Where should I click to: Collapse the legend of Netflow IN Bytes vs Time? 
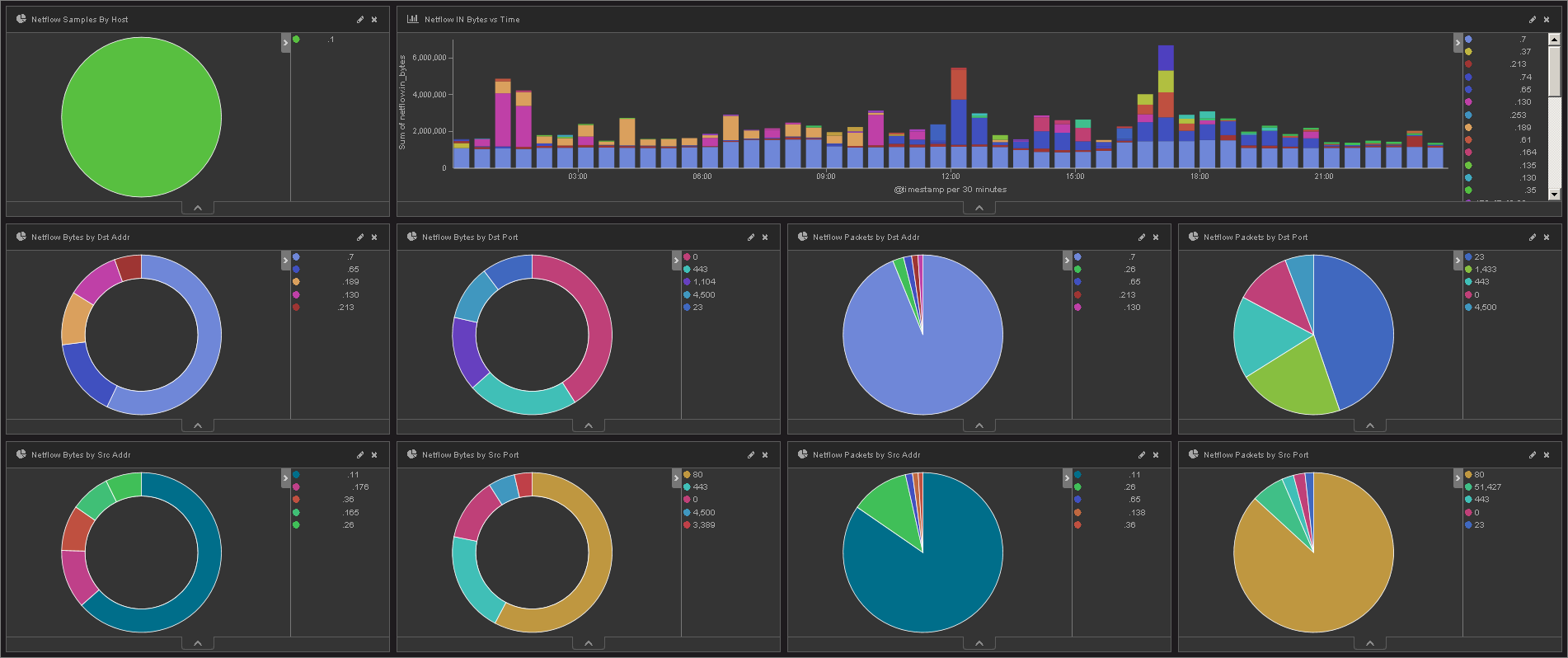[1458, 42]
